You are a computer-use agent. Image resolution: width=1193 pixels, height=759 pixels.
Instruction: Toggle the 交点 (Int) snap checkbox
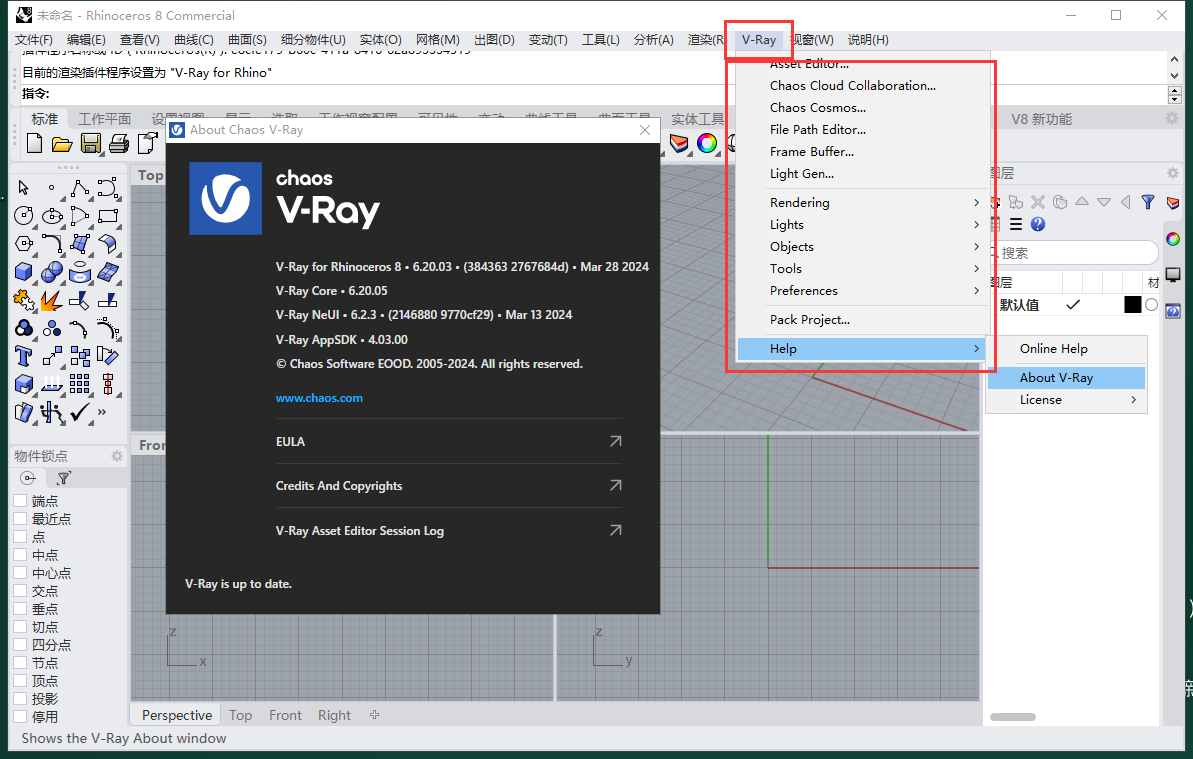click(20, 590)
